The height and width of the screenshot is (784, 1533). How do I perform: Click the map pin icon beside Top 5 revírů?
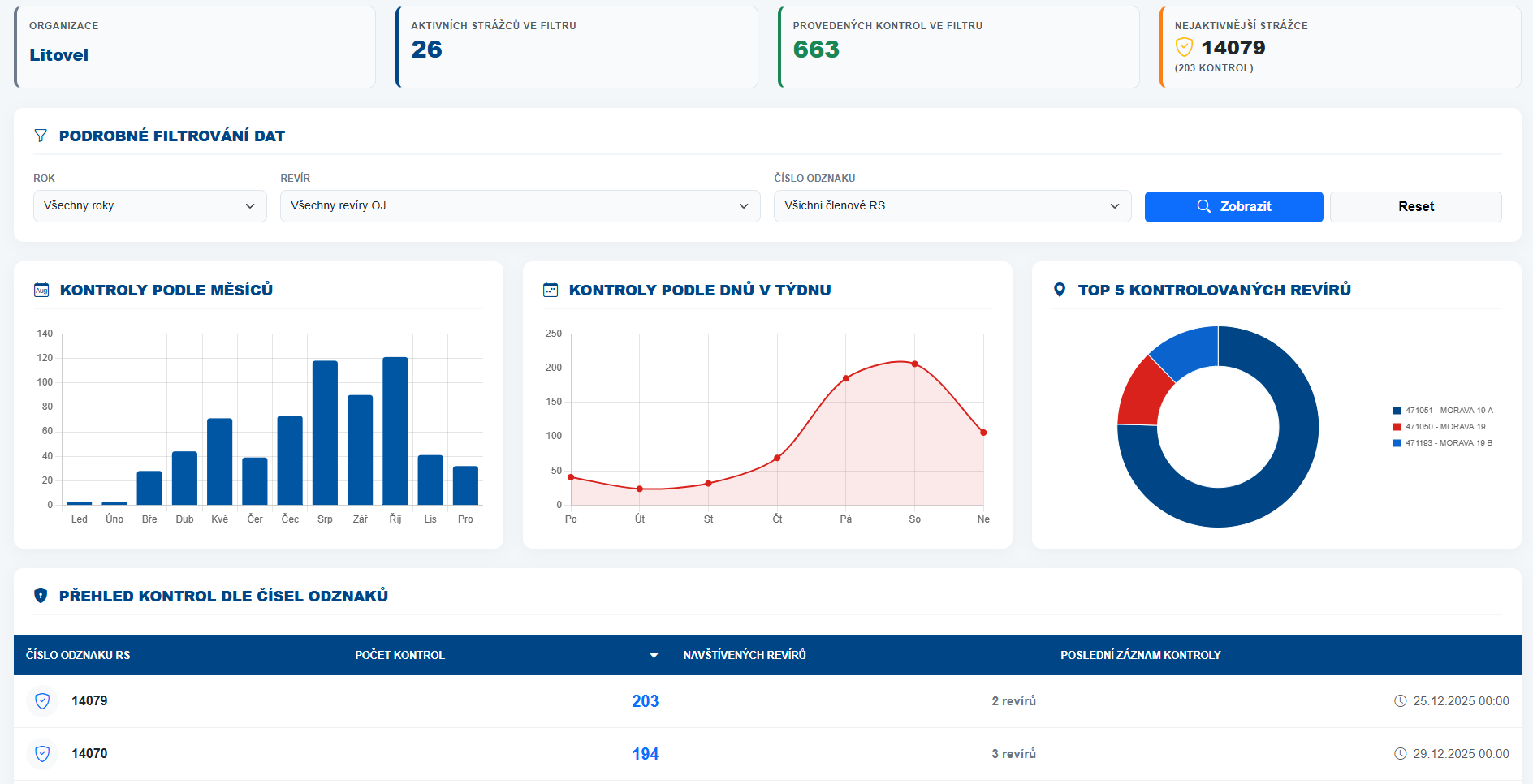pos(1059,290)
